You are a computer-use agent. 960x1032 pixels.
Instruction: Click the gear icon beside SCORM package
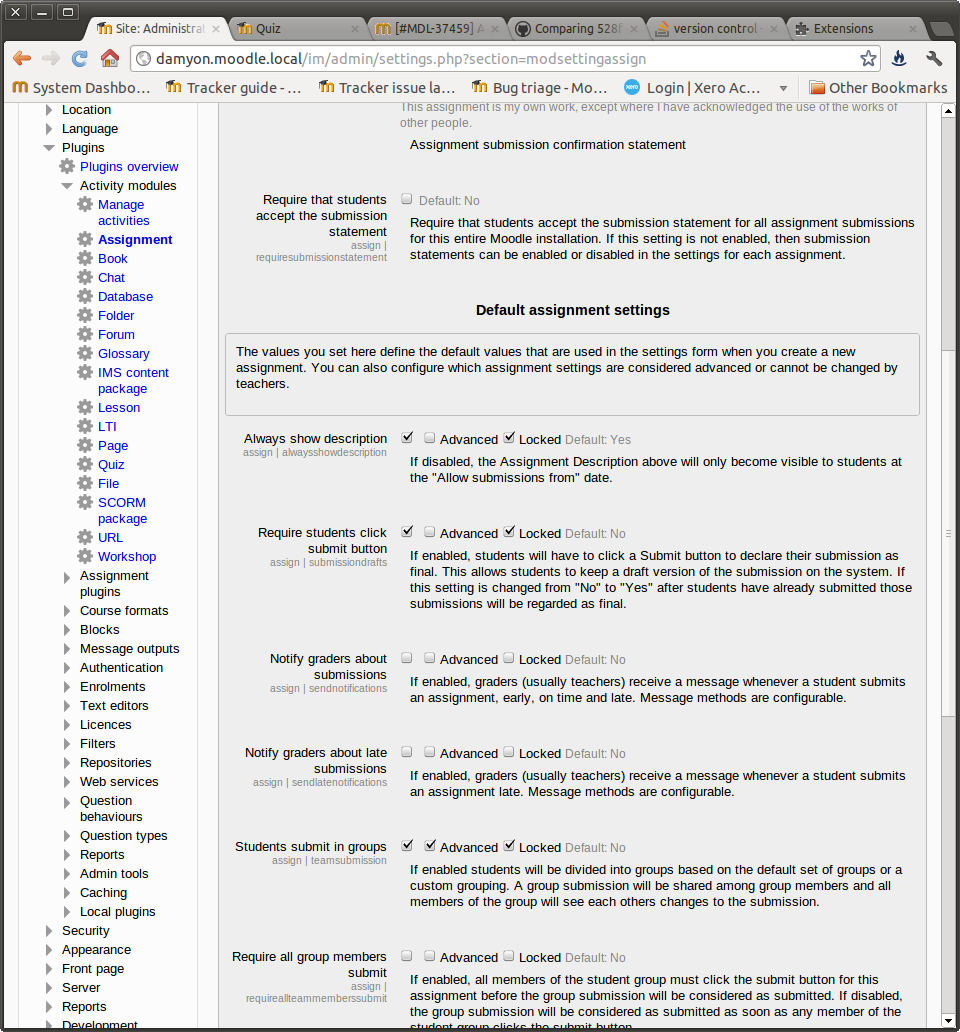coord(85,502)
